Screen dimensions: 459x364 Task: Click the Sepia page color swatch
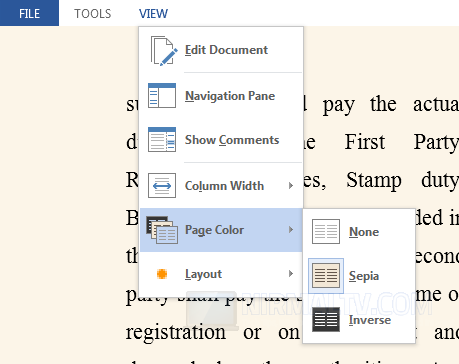click(326, 275)
